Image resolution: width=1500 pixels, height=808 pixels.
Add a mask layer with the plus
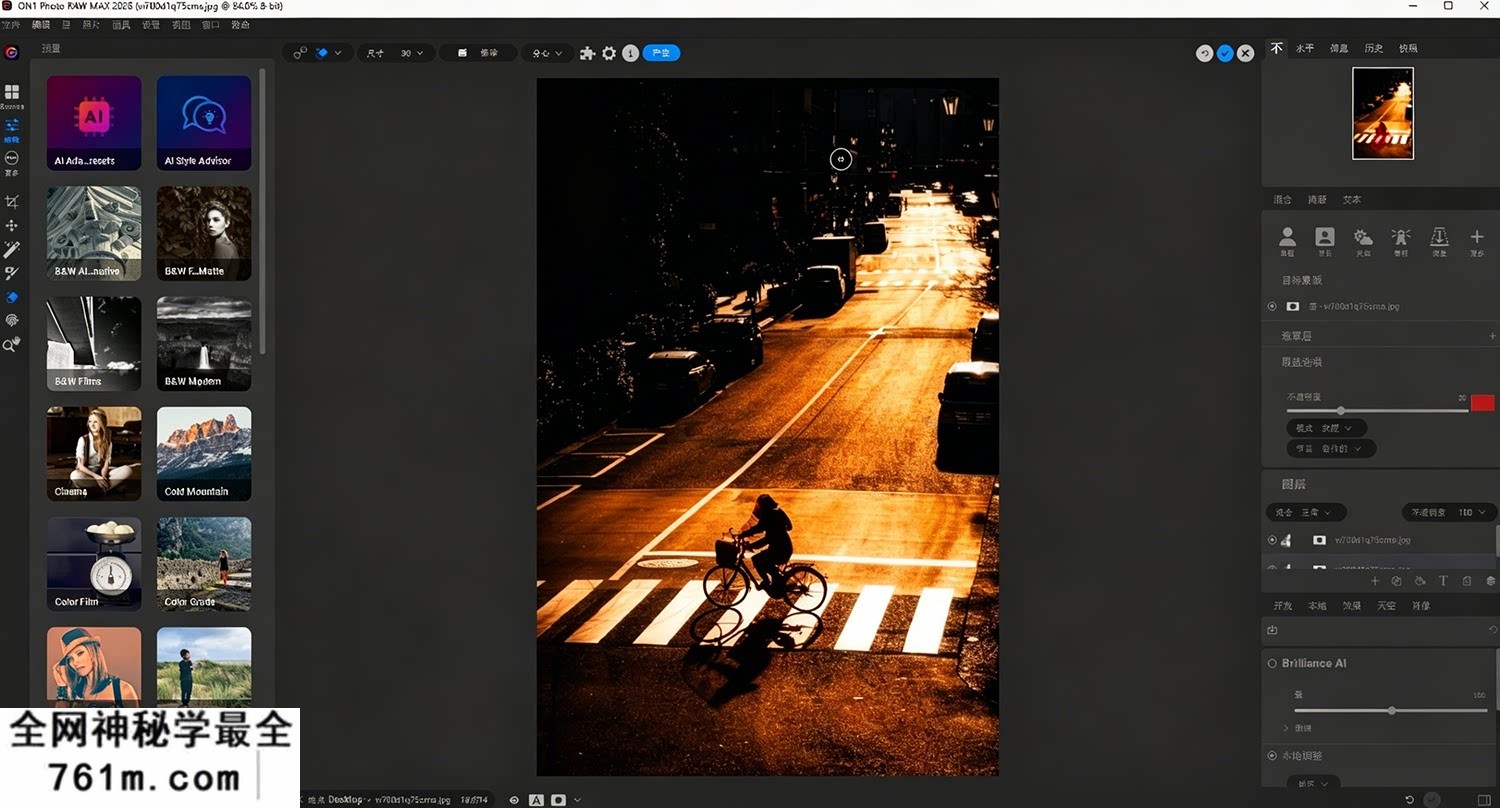[1492, 336]
